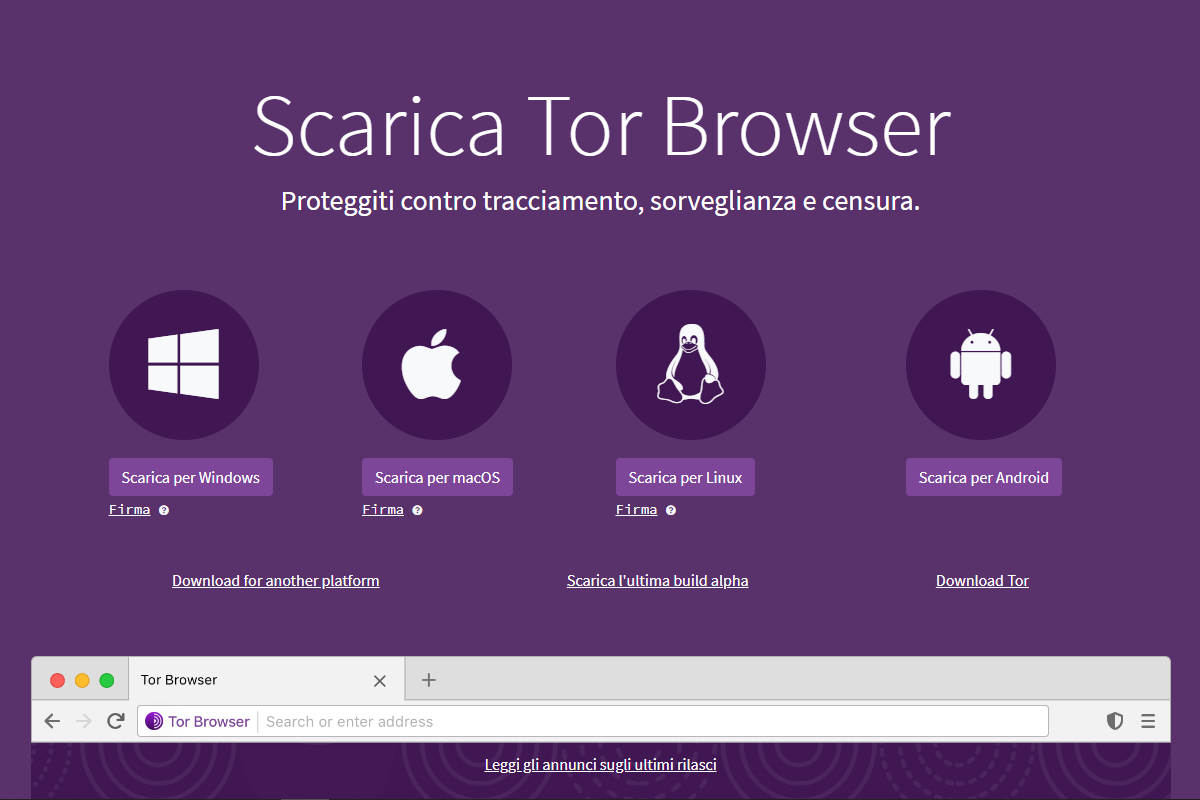Click the reload page icon
The width and height of the screenshot is (1200, 800).
click(116, 721)
